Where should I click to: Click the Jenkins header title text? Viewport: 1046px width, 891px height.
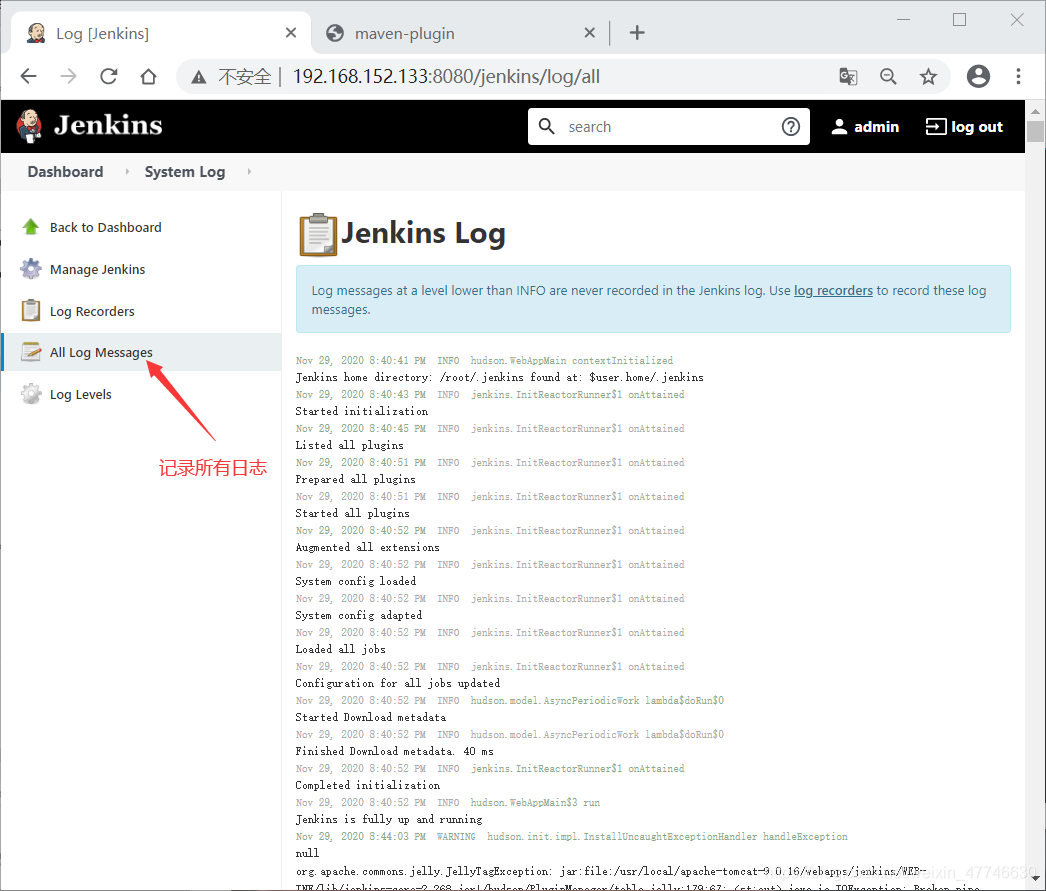pyautogui.click(x=108, y=125)
